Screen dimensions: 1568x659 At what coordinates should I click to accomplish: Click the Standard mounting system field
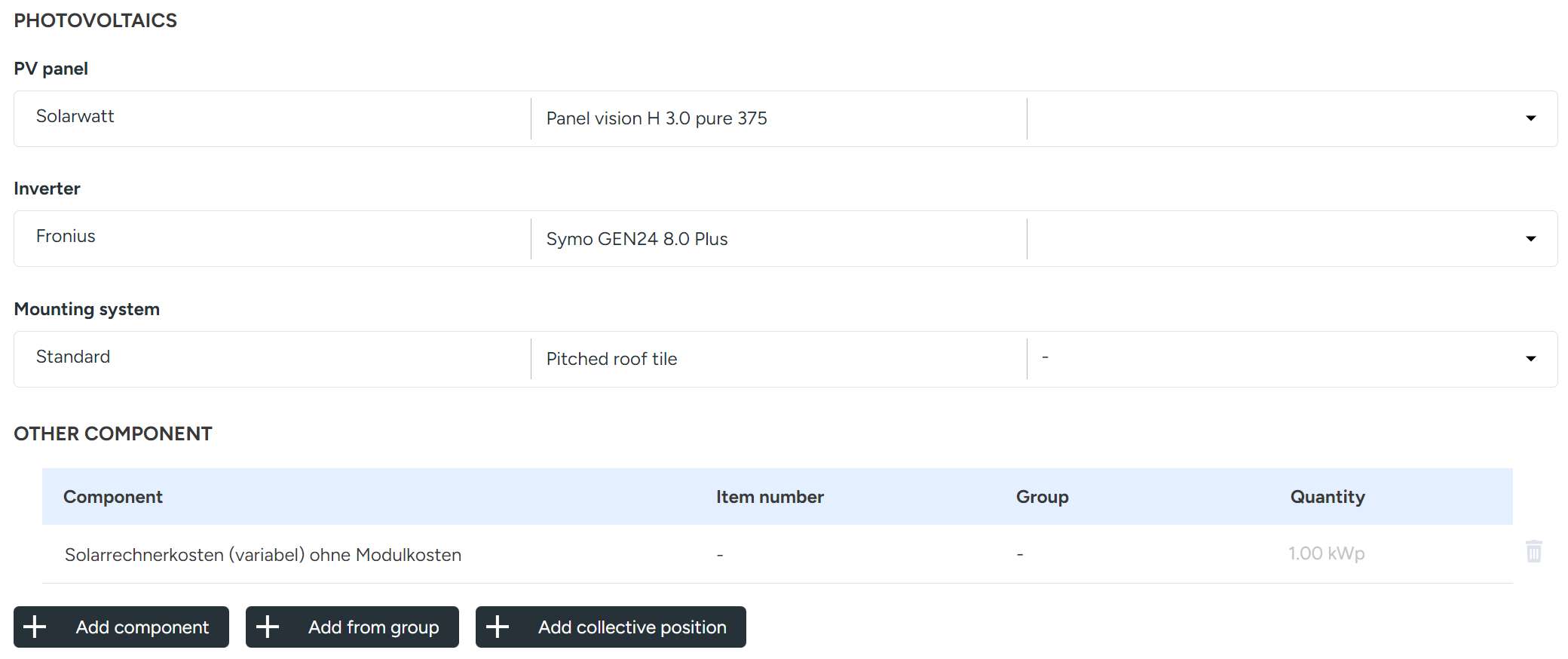click(x=271, y=357)
